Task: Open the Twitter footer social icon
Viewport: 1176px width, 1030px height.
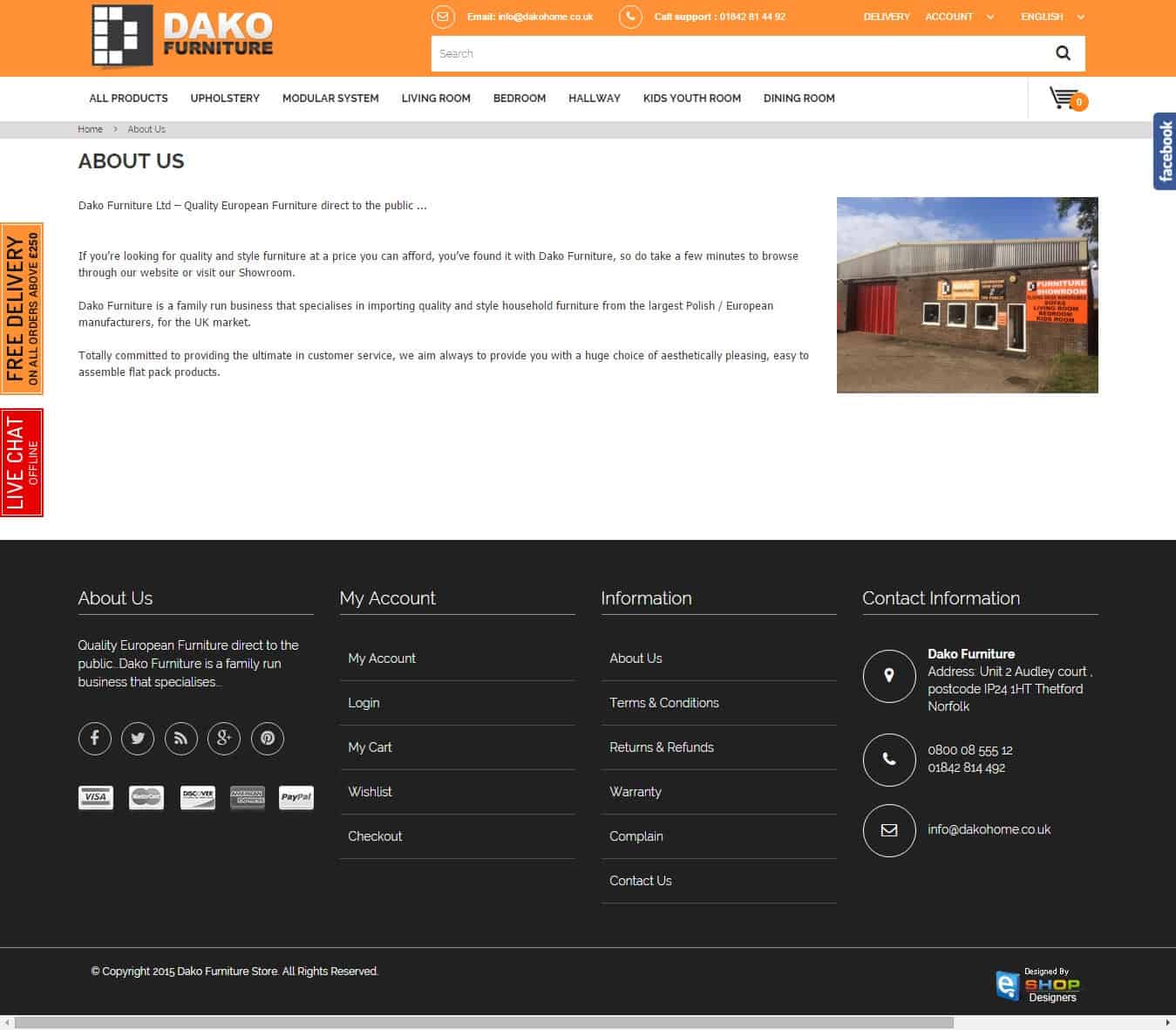Action: (x=138, y=738)
